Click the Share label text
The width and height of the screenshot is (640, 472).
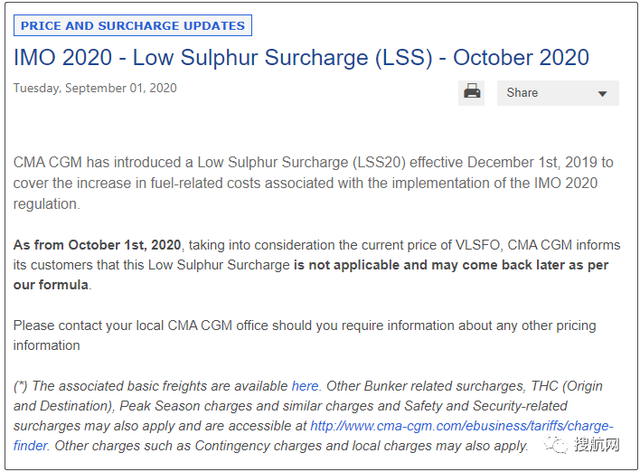(x=522, y=93)
